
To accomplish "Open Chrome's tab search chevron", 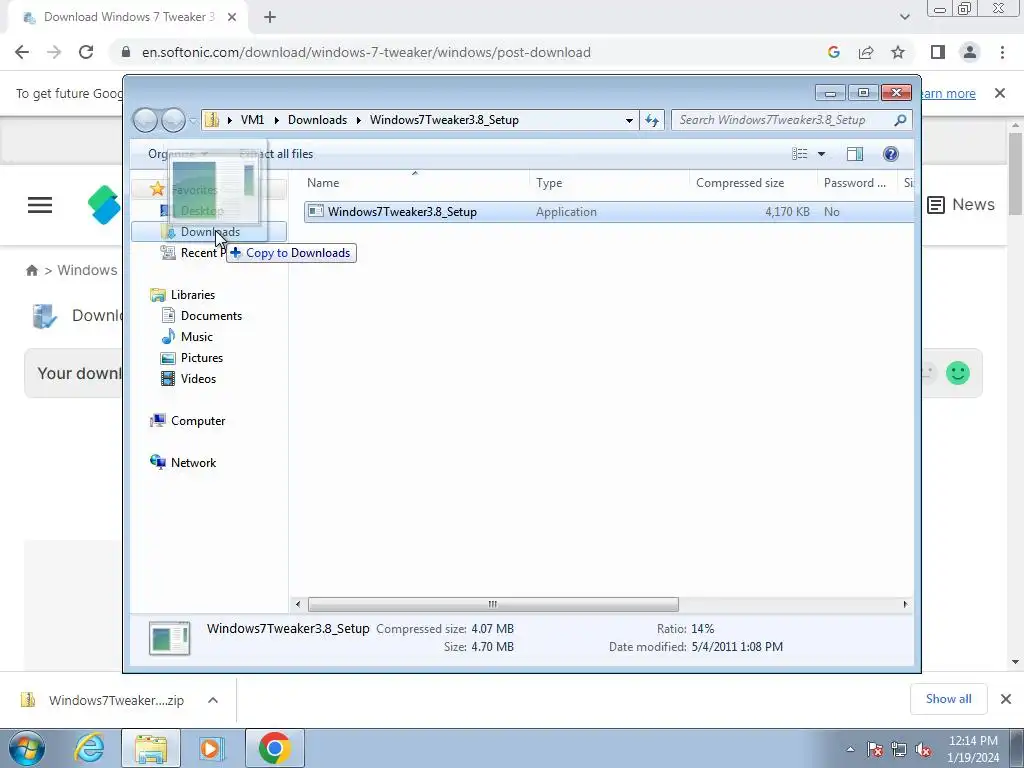I will (904, 18).
